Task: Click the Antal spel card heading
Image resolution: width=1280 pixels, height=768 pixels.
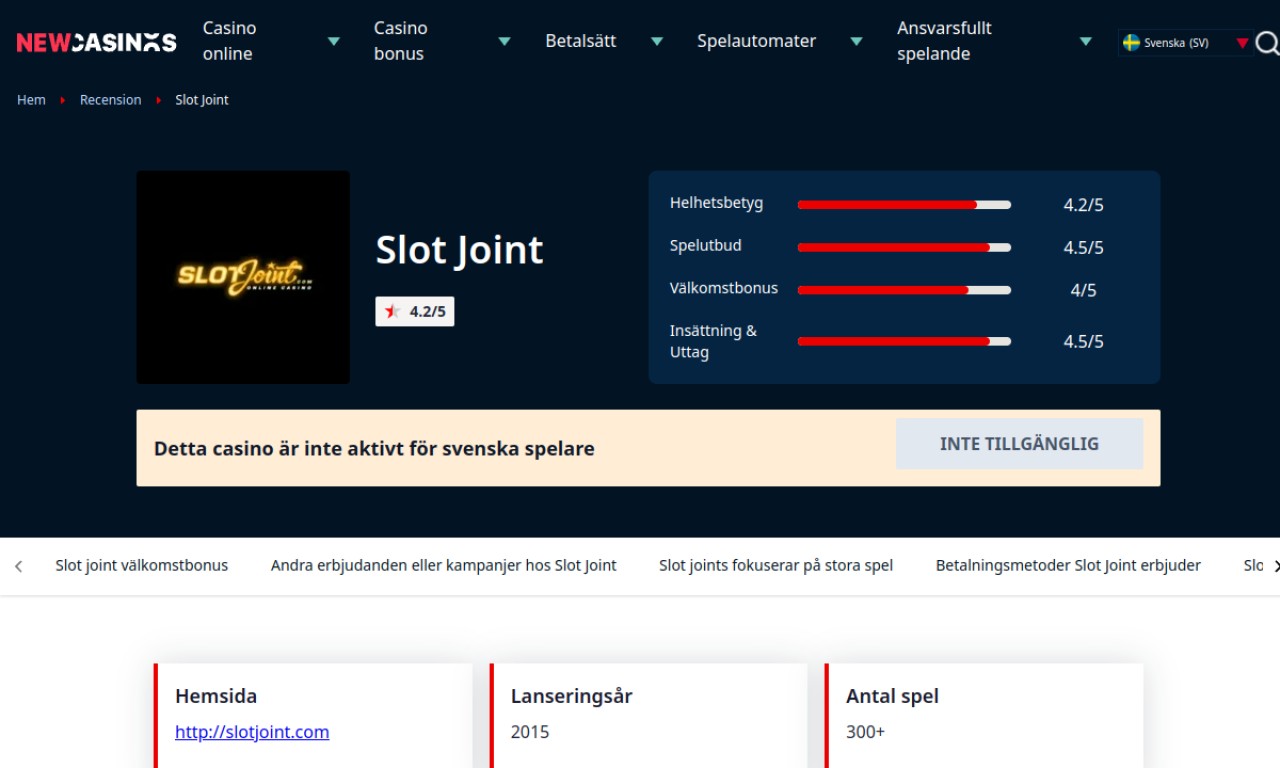Action: point(892,696)
